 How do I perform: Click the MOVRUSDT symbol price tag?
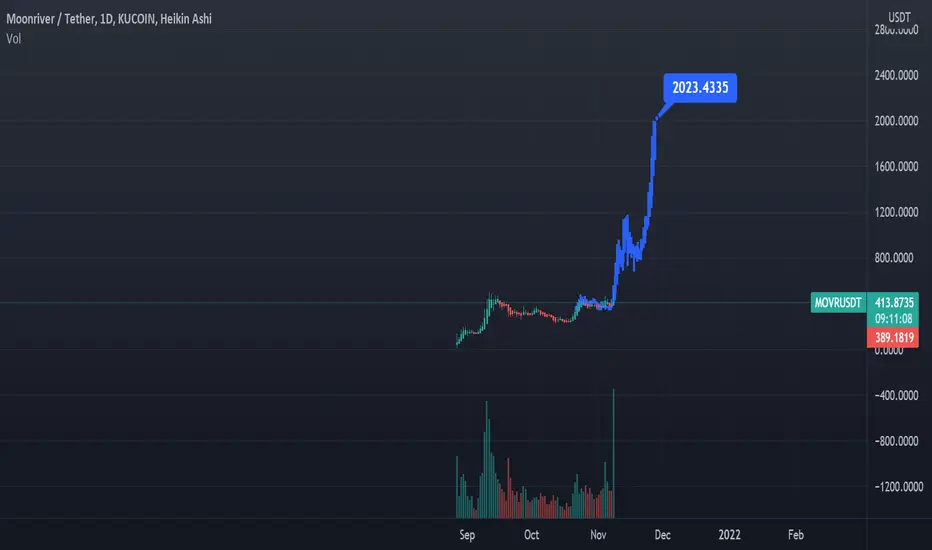(x=838, y=303)
